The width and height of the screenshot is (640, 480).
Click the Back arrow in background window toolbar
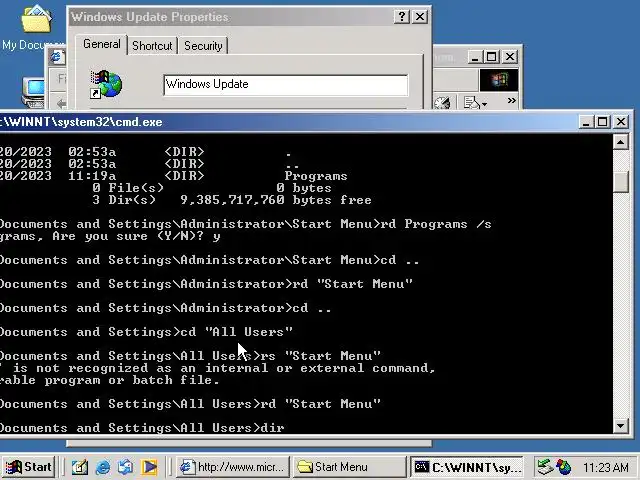pyautogui.click(x=61, y=104)
